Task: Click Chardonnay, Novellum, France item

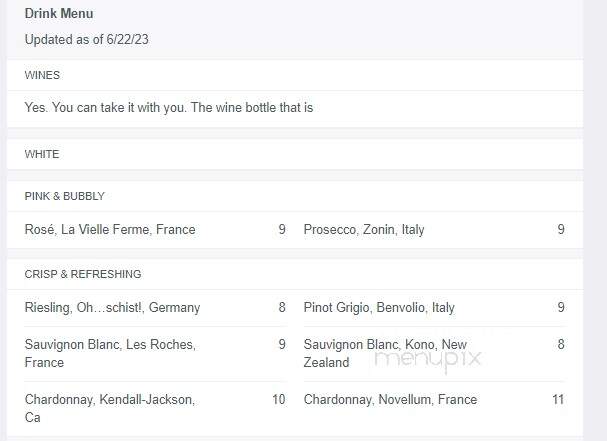Action: click(390, 400)
